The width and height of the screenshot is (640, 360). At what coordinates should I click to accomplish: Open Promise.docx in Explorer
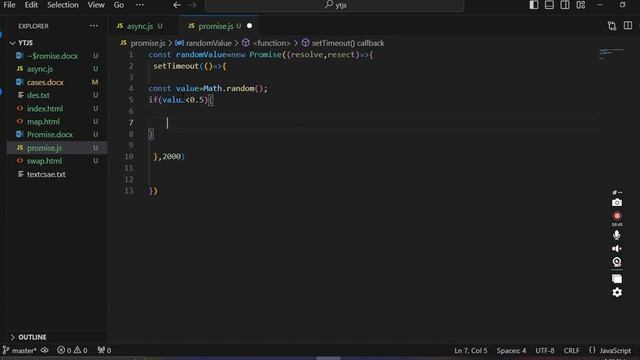50,135
